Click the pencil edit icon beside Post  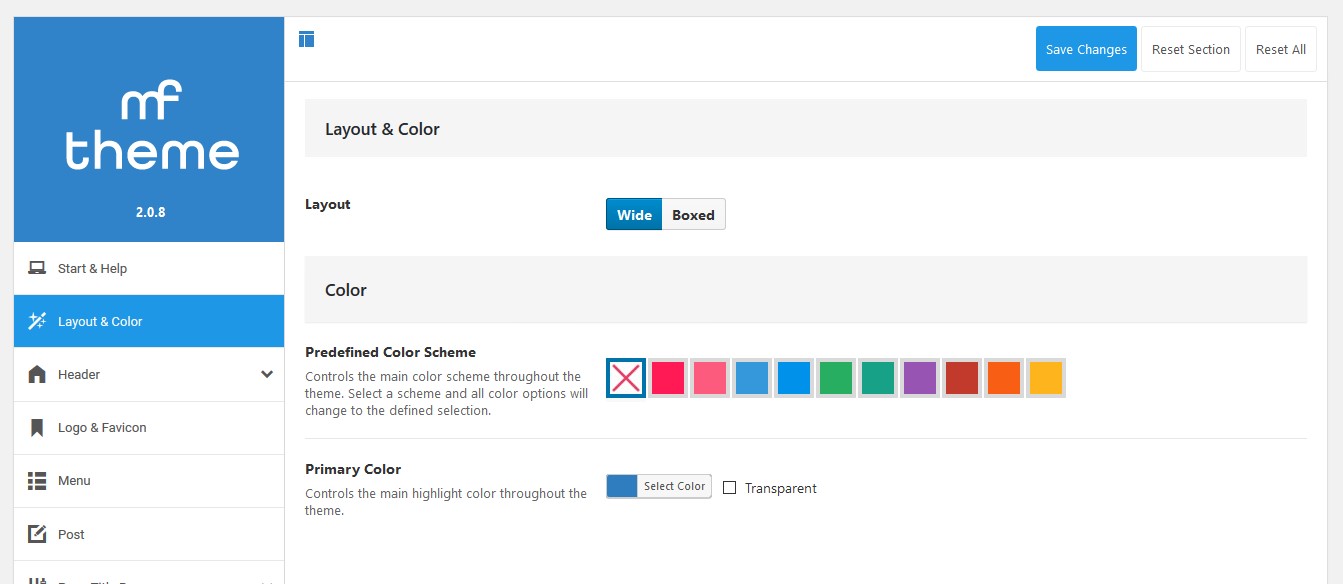(x=37, y=534)
